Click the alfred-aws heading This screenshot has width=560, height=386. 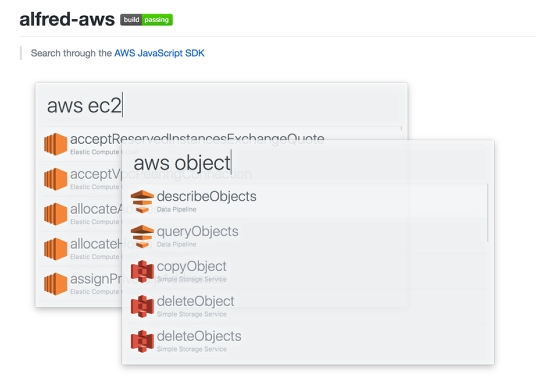tap(67, 19)
